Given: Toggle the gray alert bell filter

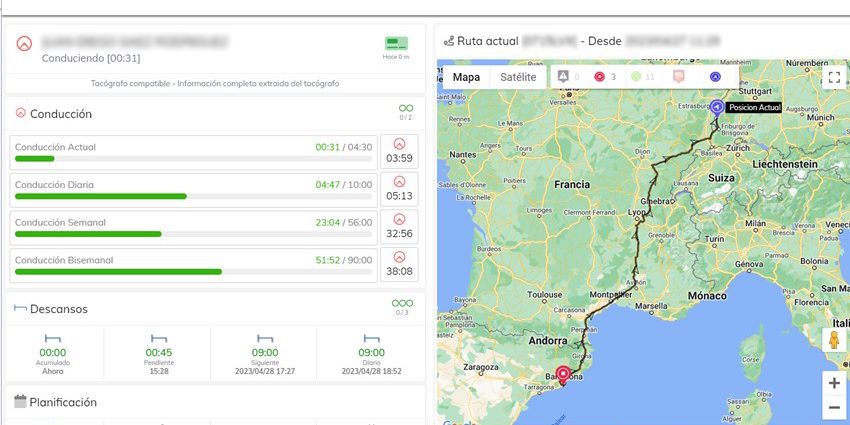Looking at the screenshot, I should (563, 77).
